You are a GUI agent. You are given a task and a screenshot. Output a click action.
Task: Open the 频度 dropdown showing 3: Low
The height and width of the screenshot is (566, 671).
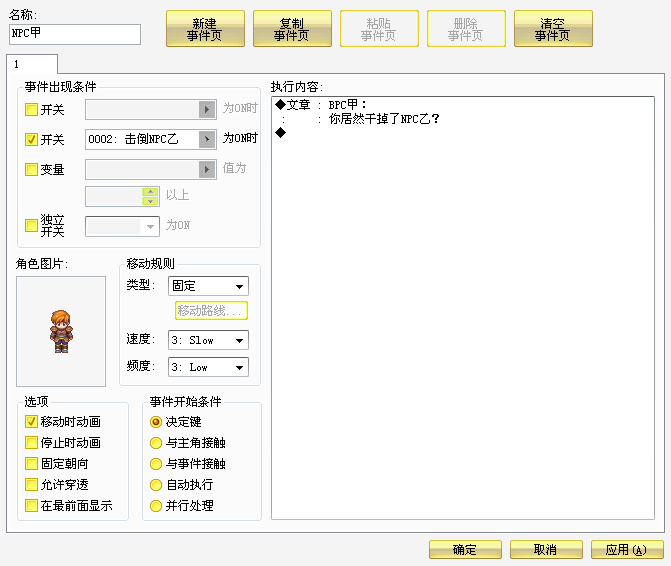tap(208, 367)
